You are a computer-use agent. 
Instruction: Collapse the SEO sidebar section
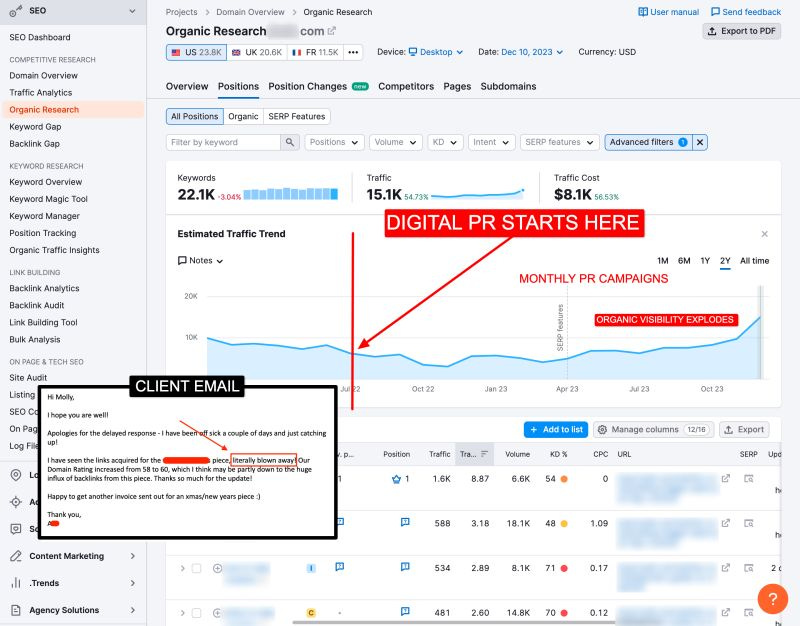[x=132, y=11]
